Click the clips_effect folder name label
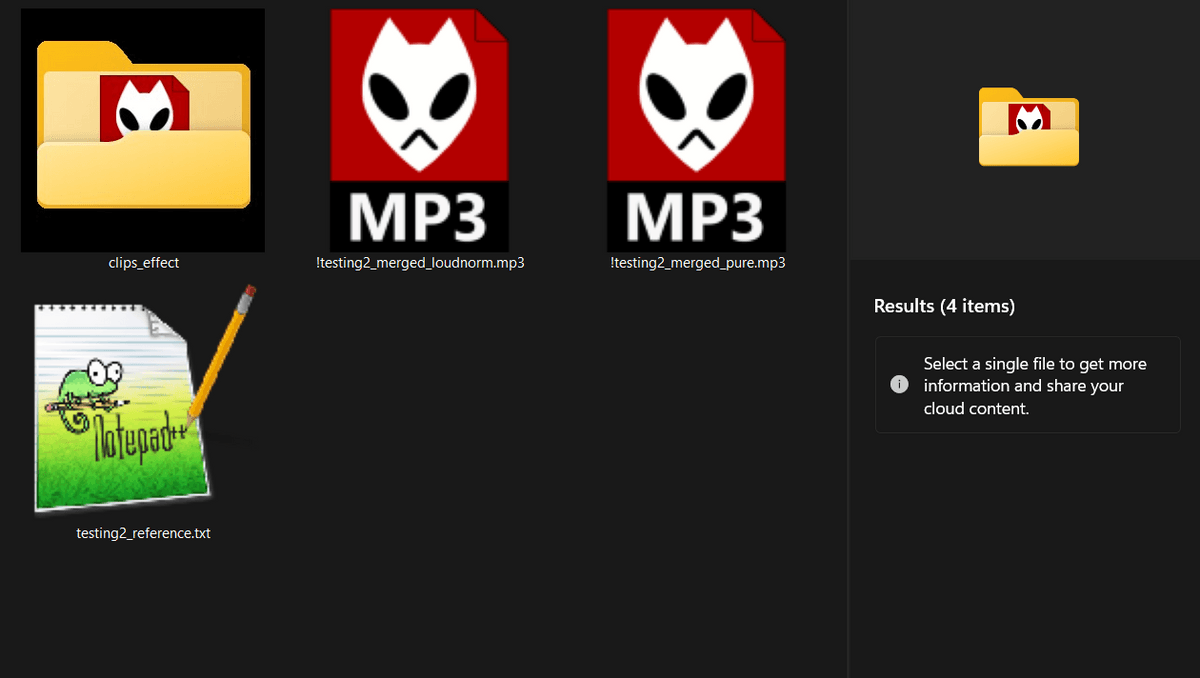Image resolution: width=1200 pixels, height=678 pixels. [144, 263]
